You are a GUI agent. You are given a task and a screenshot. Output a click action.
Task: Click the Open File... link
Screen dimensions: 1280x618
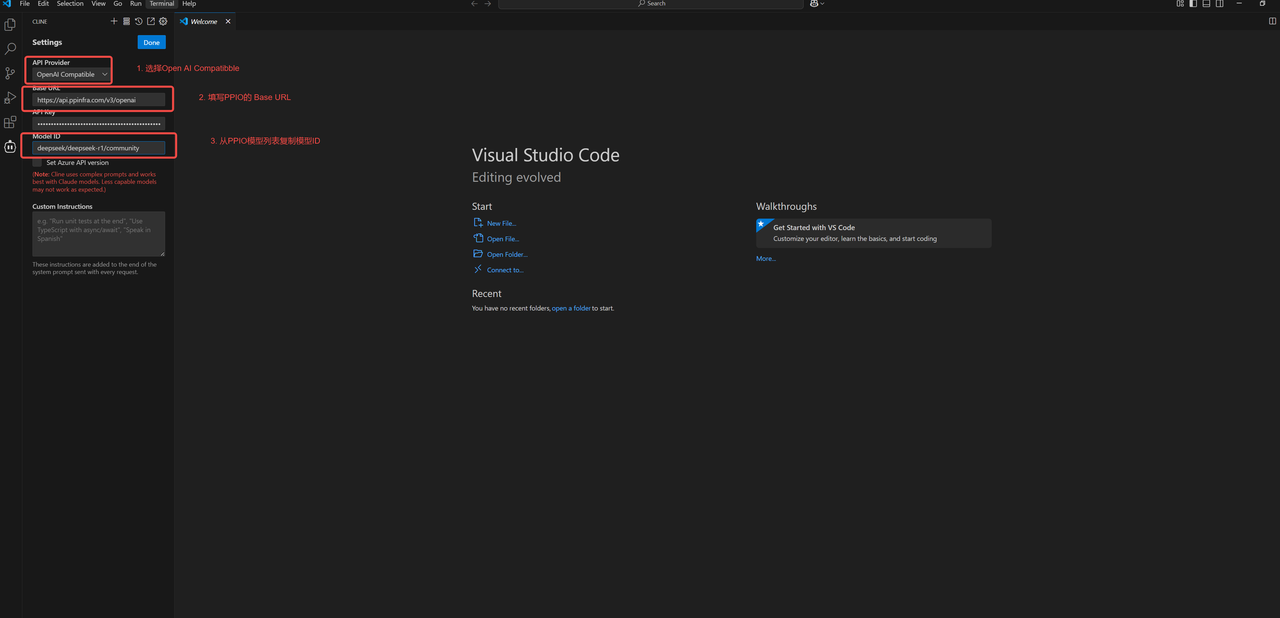pyautogui.click(x=503, y=239)
